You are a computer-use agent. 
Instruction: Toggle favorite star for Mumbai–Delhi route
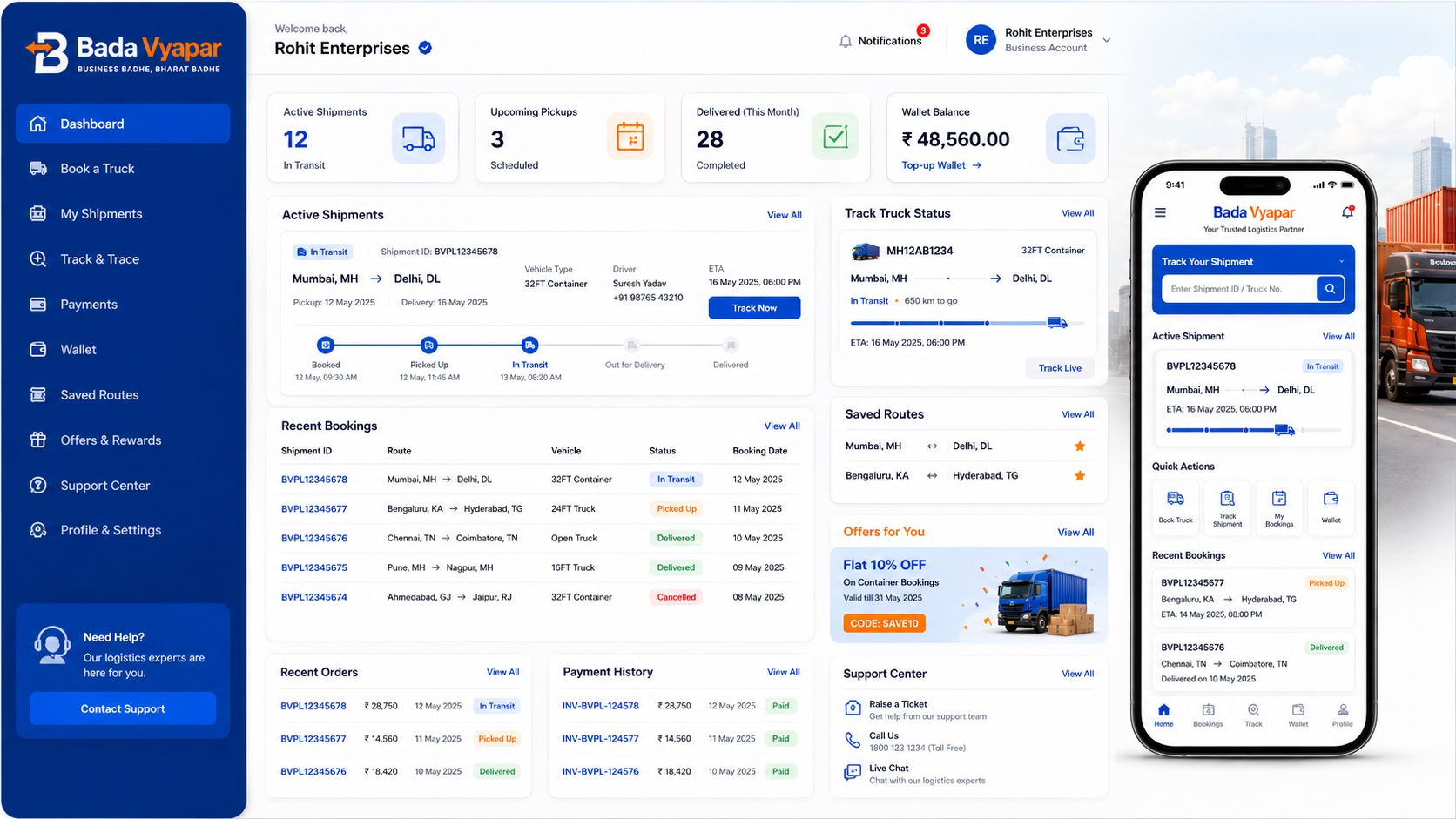coord(1080,446)
